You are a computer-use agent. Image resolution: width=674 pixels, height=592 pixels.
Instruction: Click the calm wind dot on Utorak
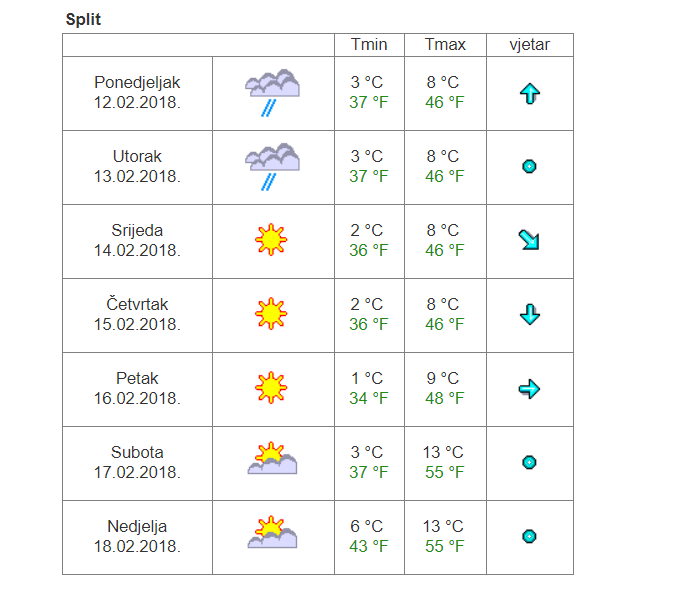click(x=530, y=167)
